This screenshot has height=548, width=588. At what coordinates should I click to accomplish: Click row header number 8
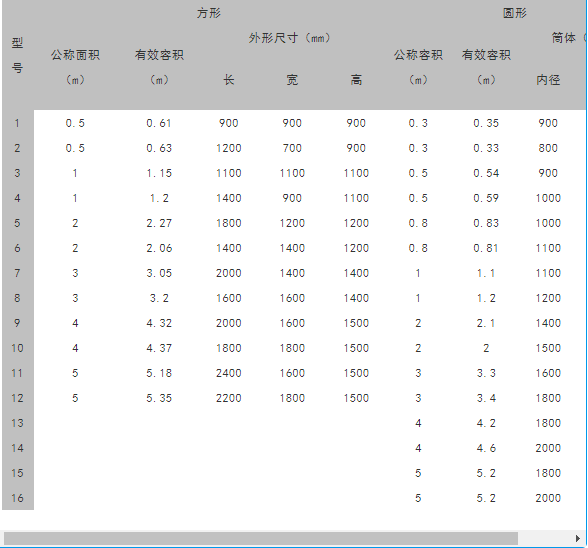(17, 298)
